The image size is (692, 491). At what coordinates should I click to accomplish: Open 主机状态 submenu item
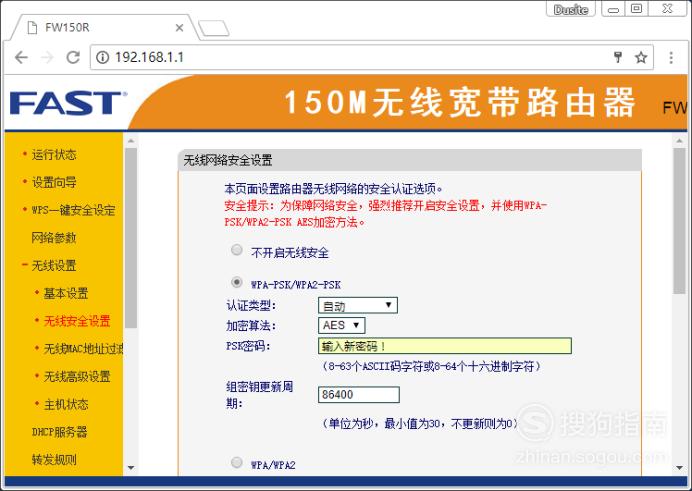[x=66, y=405]
